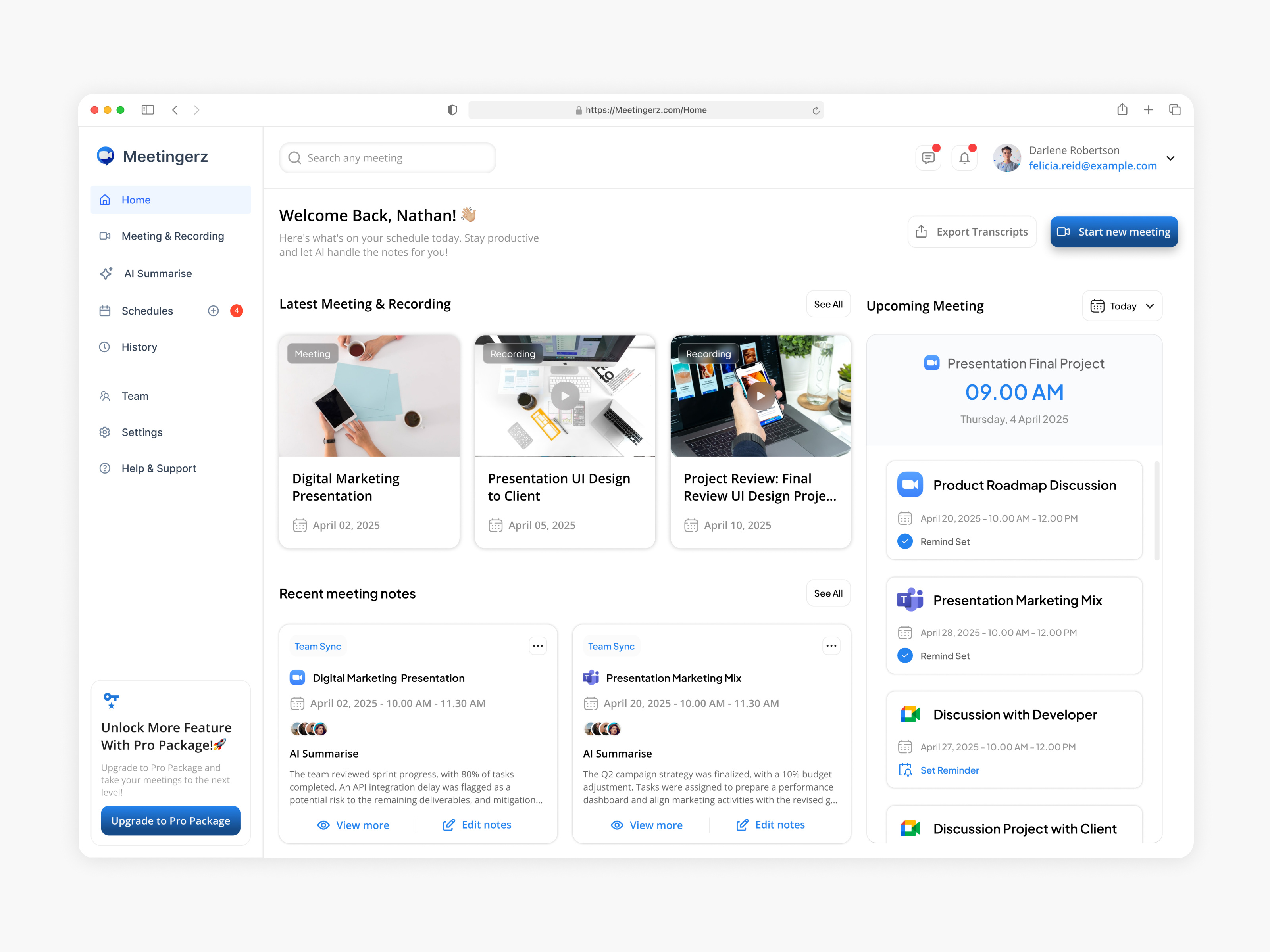
Task: Click the add schedule plus icon
Action: point(213,311)
